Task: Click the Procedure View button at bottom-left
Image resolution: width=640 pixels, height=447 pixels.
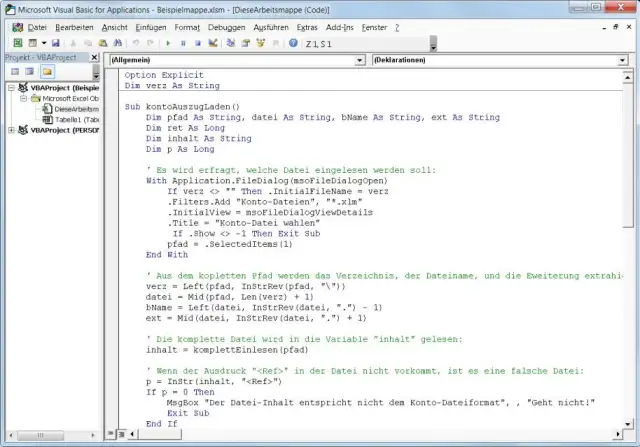Action: coord(111,434)
